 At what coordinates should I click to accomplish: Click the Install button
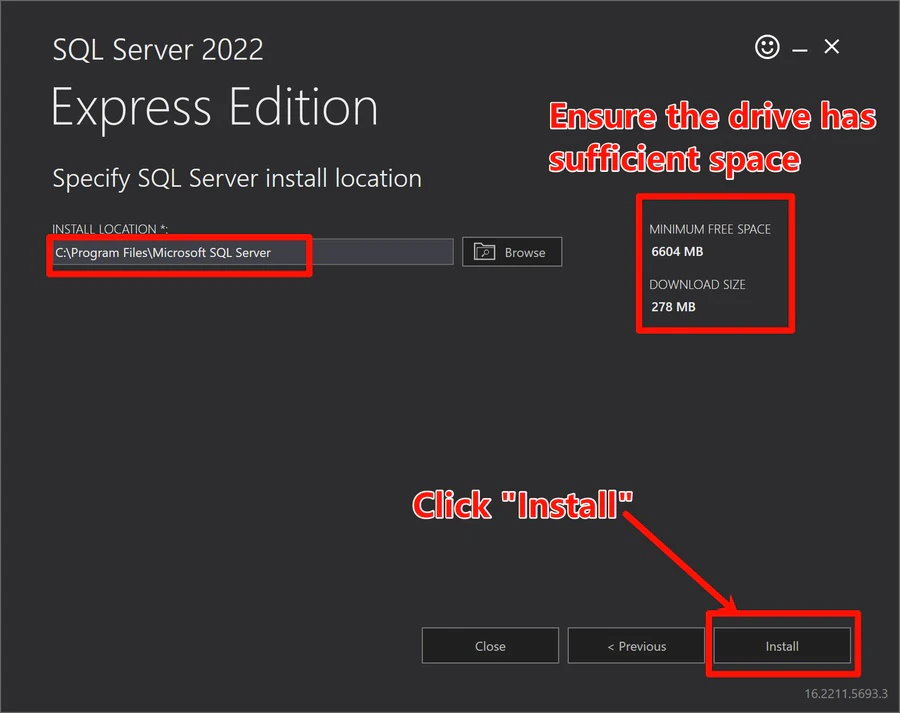pos(782,646)
